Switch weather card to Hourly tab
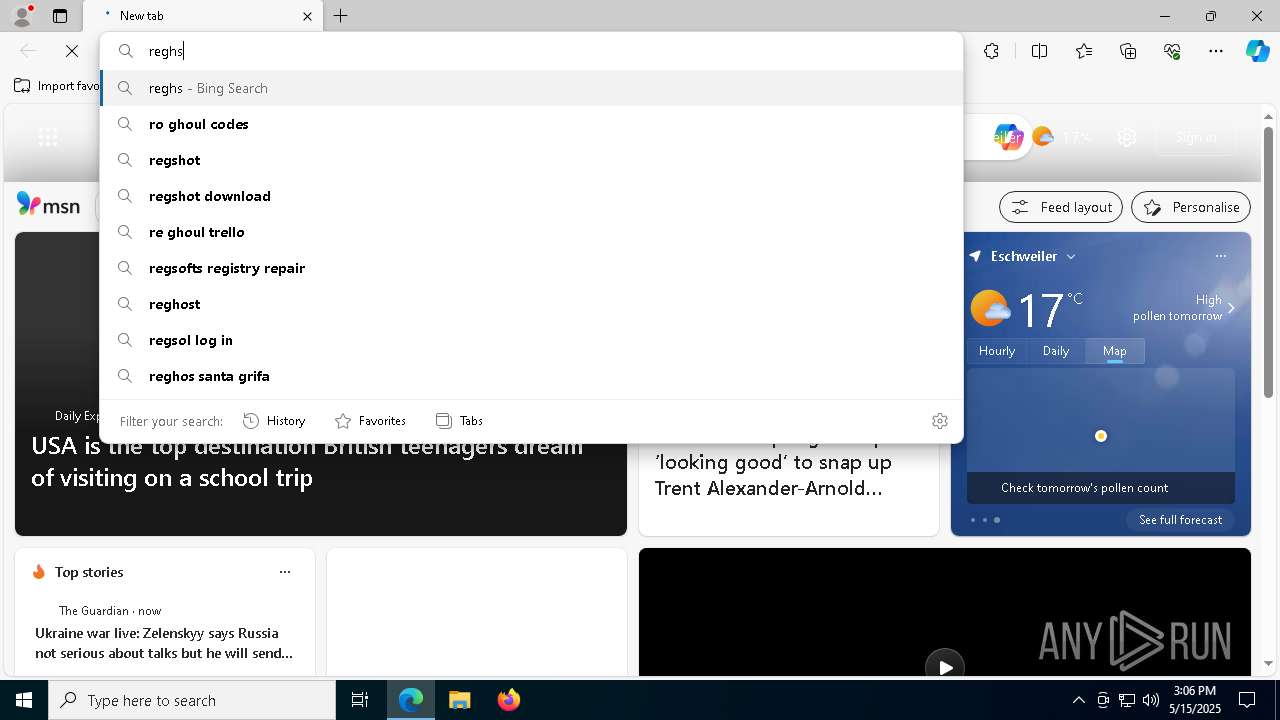 pyautogui.click(x=997, y=351)
